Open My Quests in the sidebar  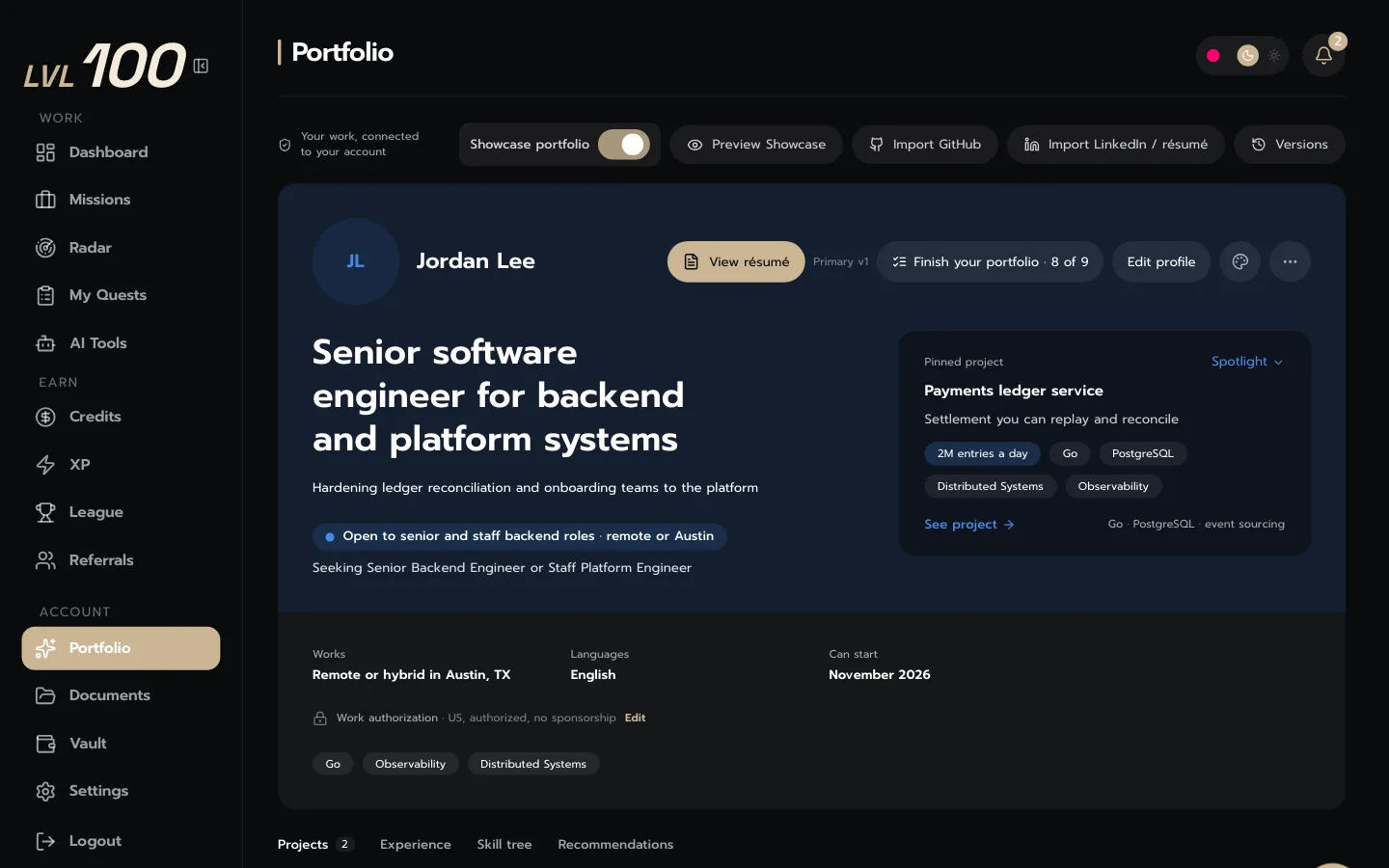point(121,295)
